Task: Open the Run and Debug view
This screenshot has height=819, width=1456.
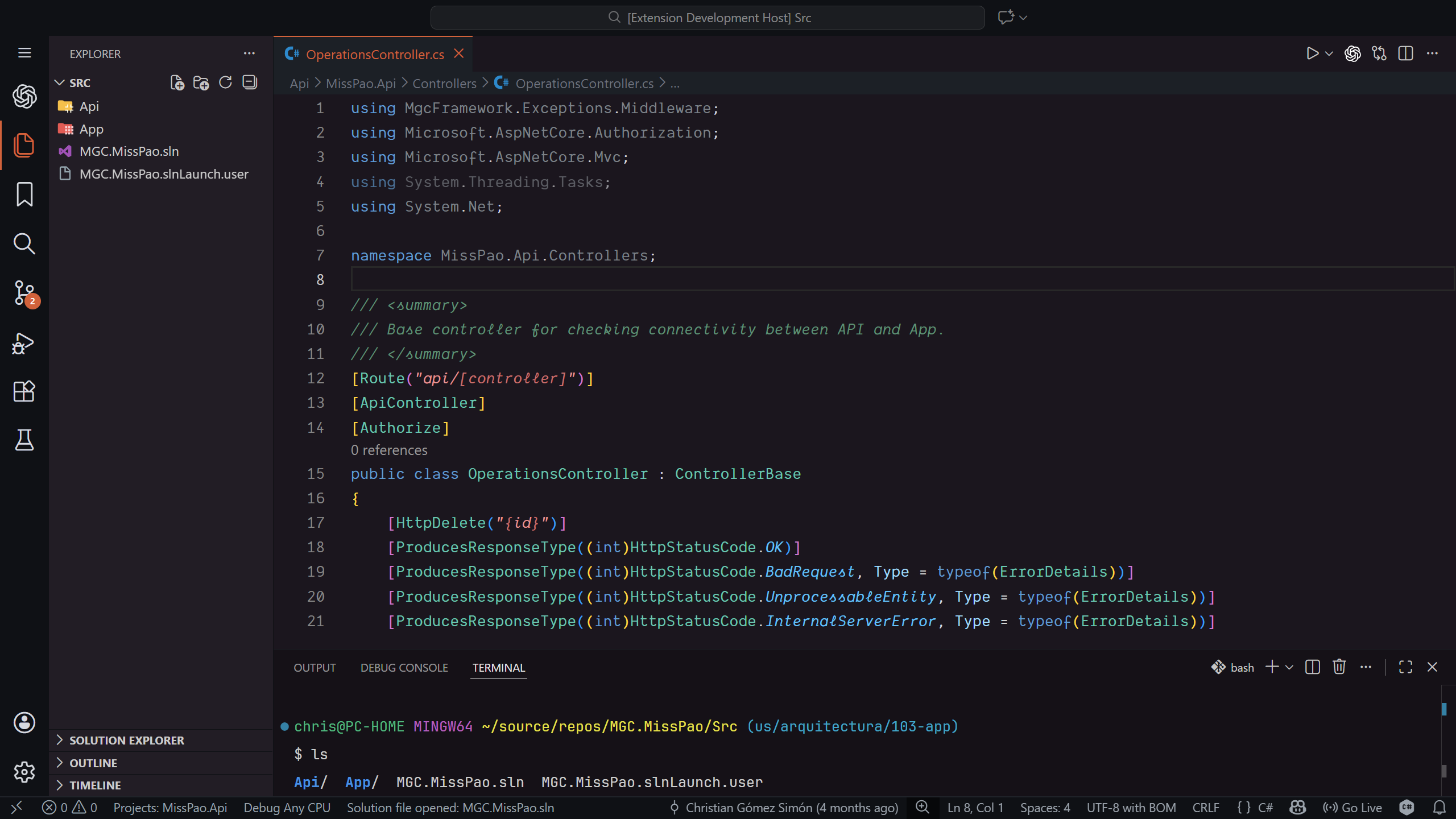Action: click(x=24, y=343)
